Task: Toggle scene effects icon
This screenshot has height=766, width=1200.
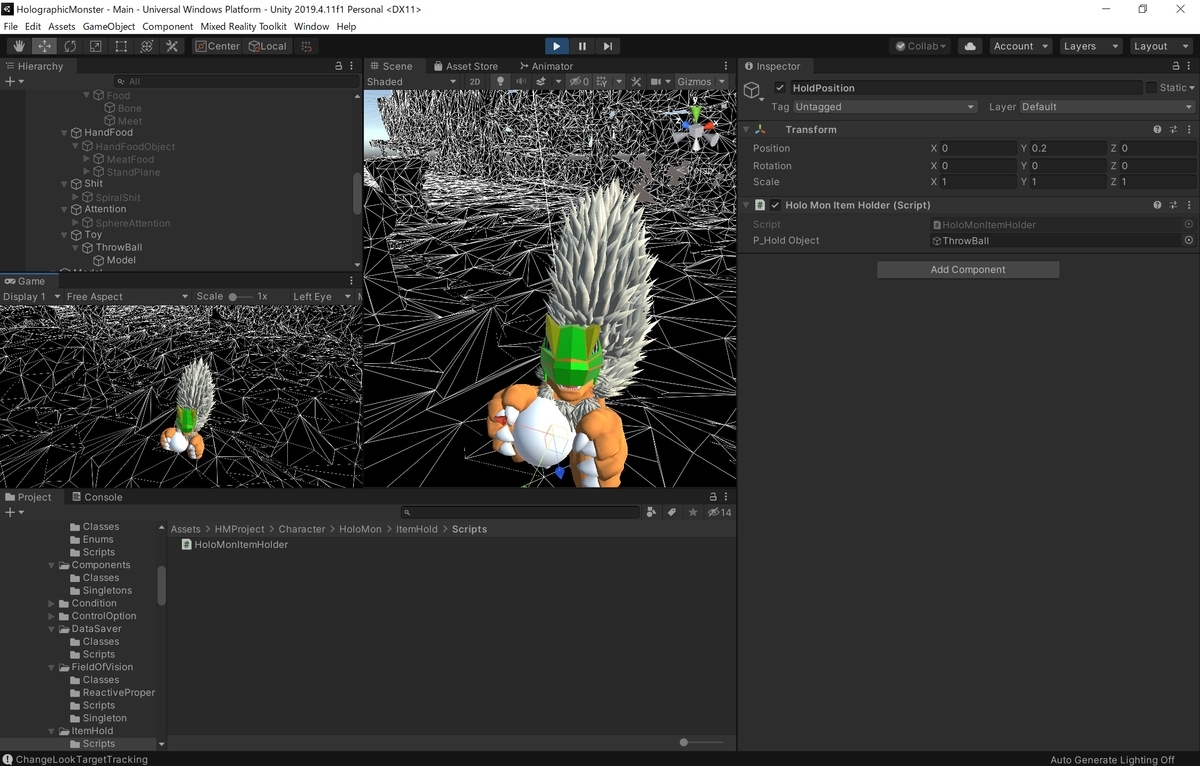Action: click(541, 82)
